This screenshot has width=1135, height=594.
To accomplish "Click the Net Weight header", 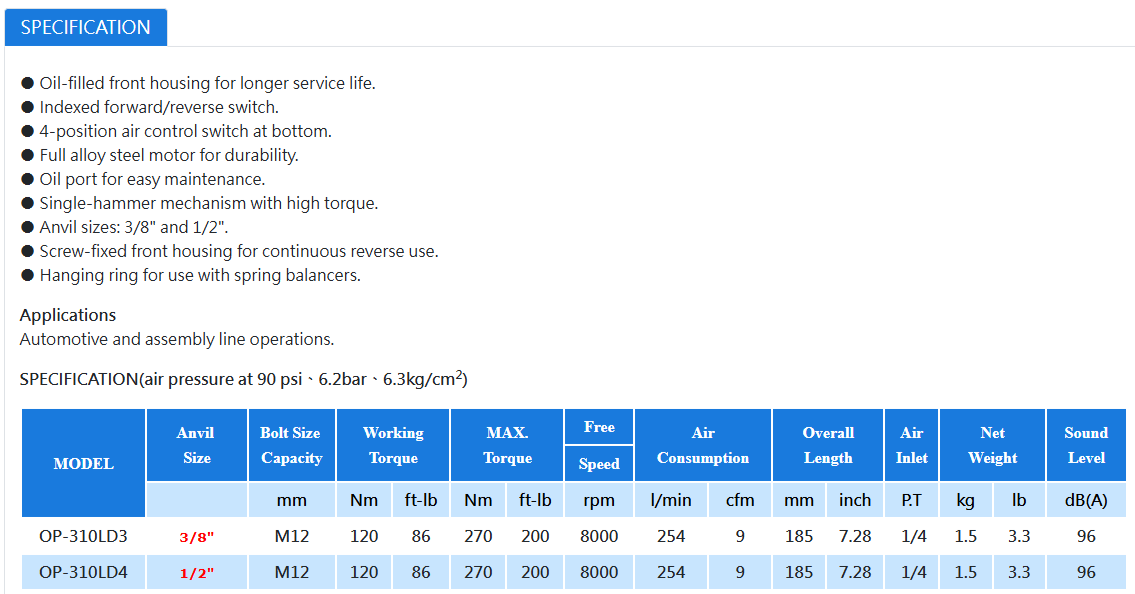I will (x=992, y=445).
